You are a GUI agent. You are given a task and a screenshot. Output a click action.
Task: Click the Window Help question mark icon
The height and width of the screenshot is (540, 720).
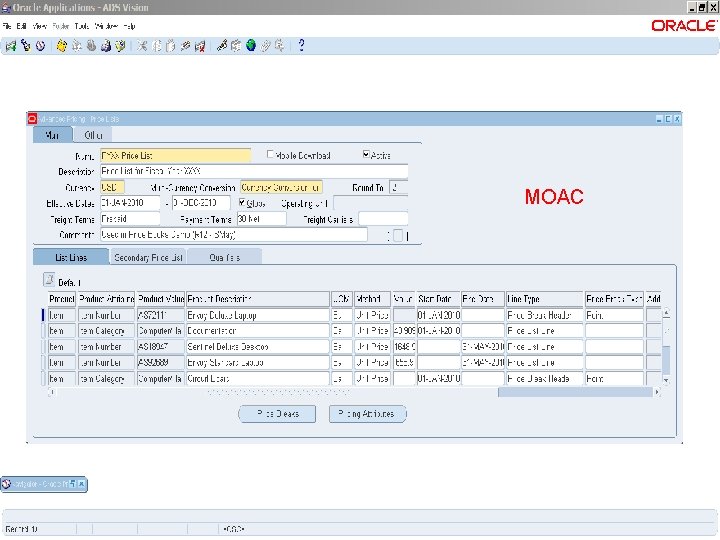tap(301, 45)
